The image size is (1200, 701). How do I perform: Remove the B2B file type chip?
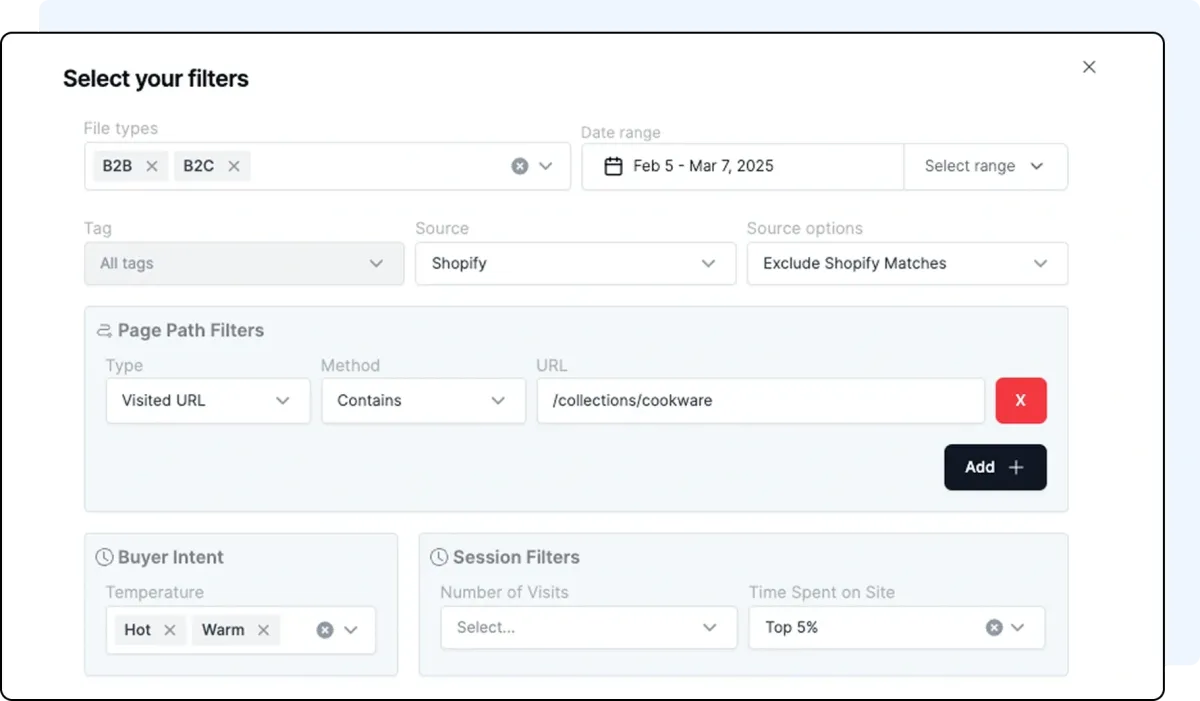tap(152, 166)
